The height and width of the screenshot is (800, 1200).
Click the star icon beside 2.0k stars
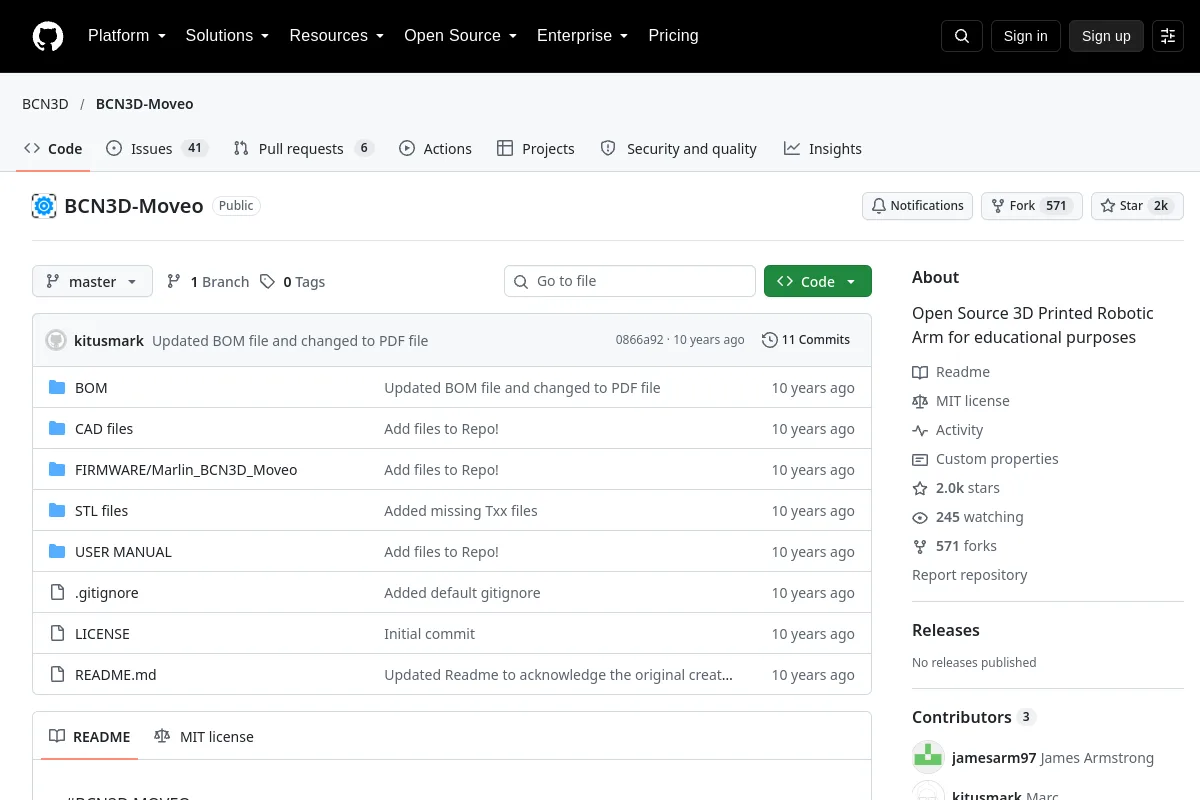pyautogui.click(x=920, y=488)
